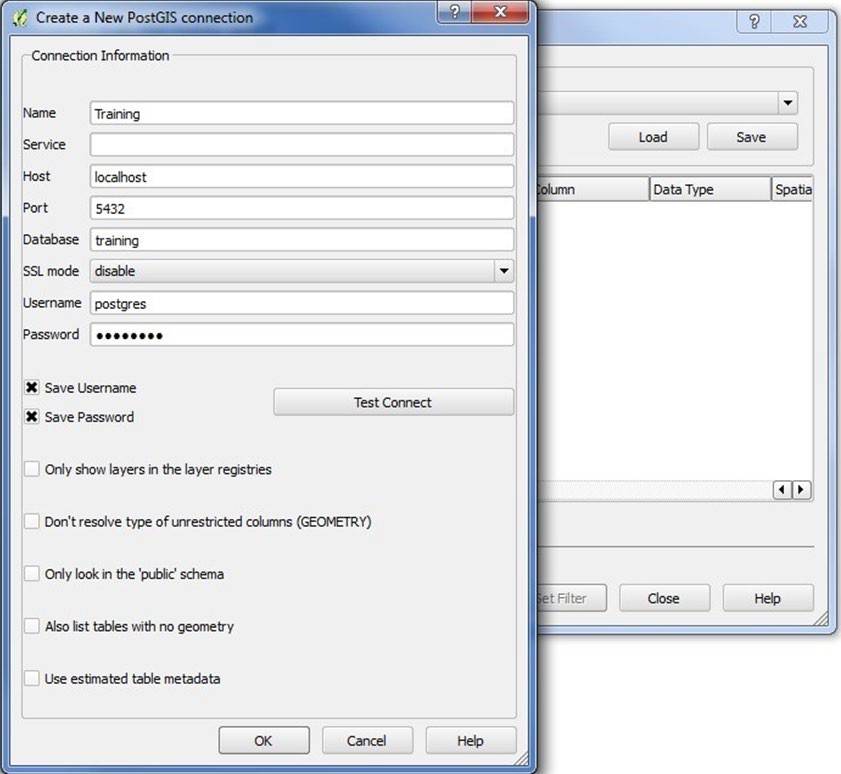
Task: Open context help via the question mark icon
Action: click(x=453, y=13)
